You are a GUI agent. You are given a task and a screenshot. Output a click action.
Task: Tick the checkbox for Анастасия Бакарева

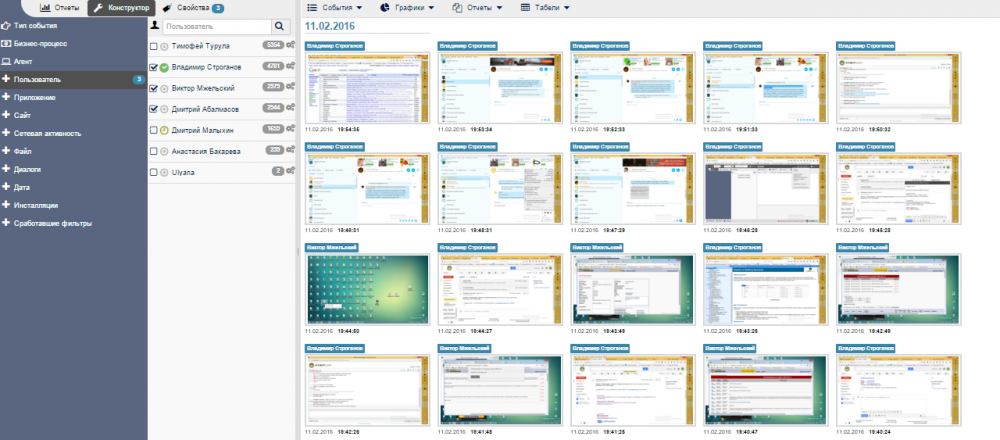(153, 152)
